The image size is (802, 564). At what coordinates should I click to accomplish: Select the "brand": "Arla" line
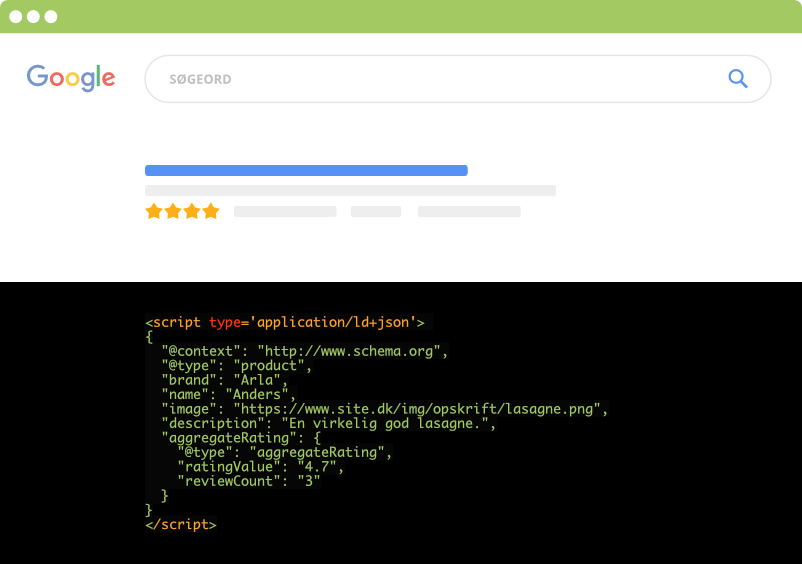pos(225,380)
